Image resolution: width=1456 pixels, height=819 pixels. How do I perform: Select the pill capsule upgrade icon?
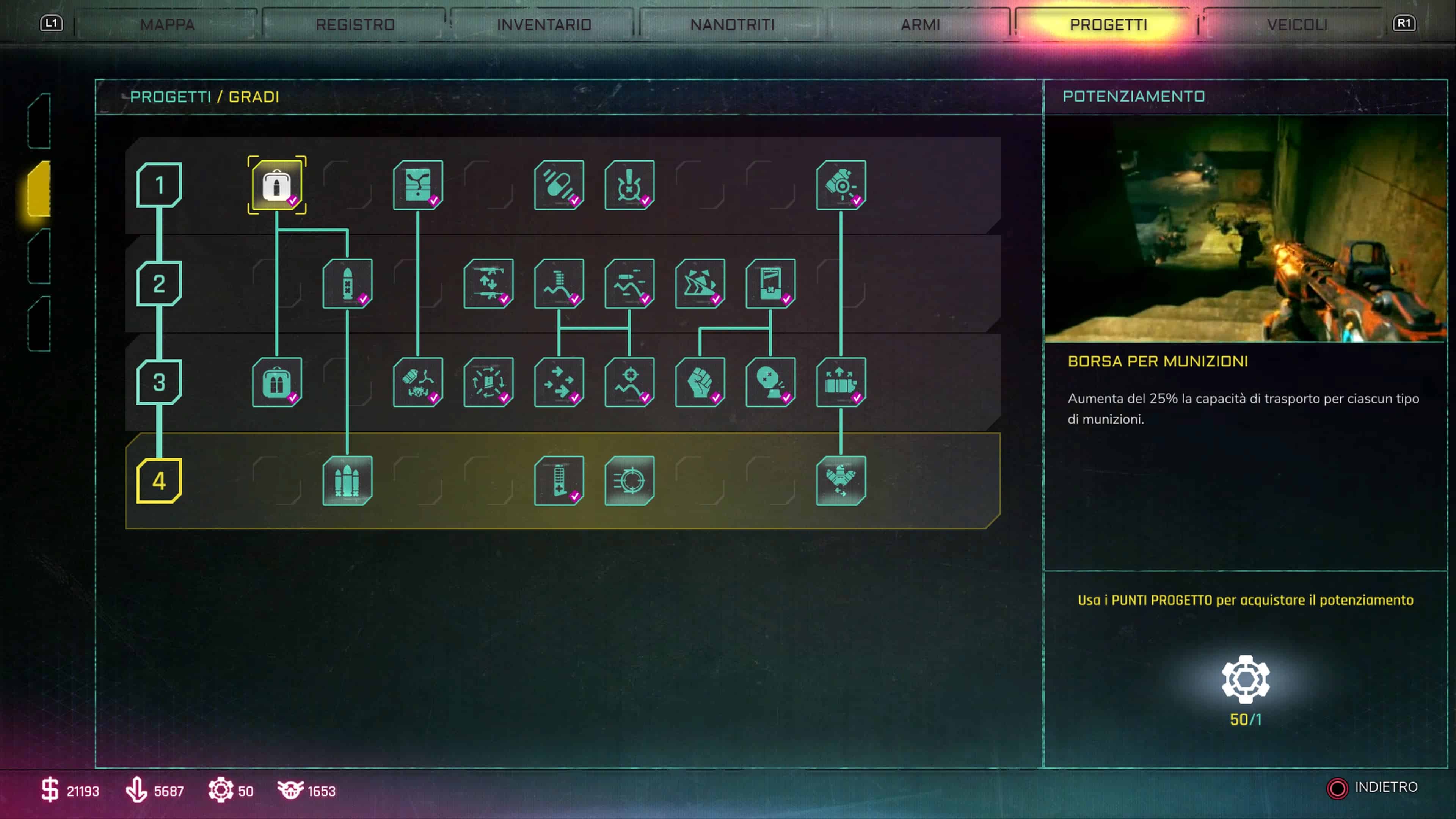(x=559, y=185)
